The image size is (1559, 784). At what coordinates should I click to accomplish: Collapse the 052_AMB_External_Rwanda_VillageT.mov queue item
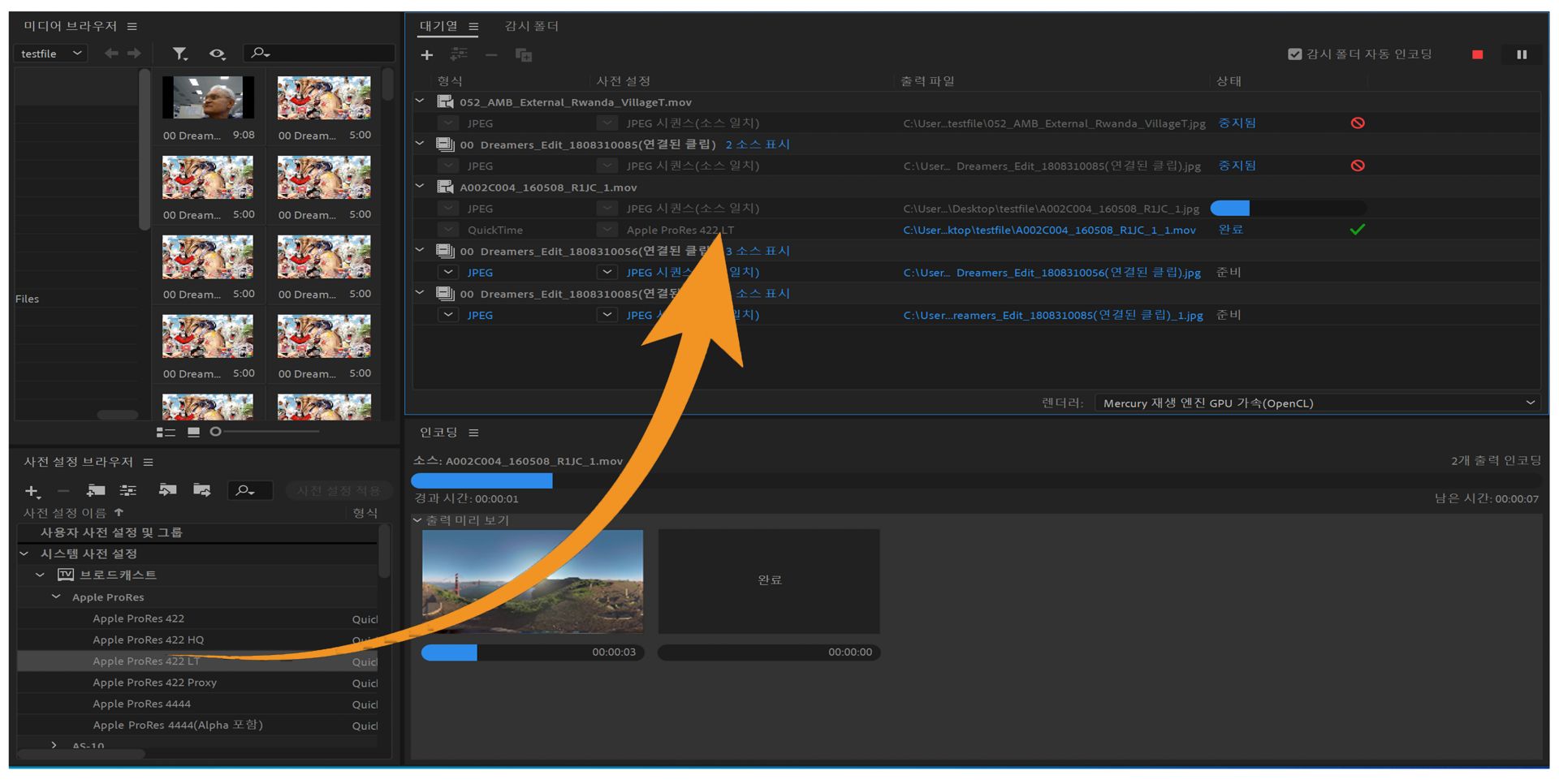[x=420, y=101]
